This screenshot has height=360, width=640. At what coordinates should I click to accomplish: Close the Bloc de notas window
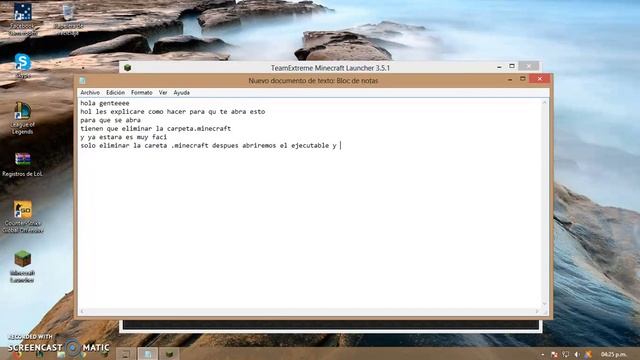[540, 79]
